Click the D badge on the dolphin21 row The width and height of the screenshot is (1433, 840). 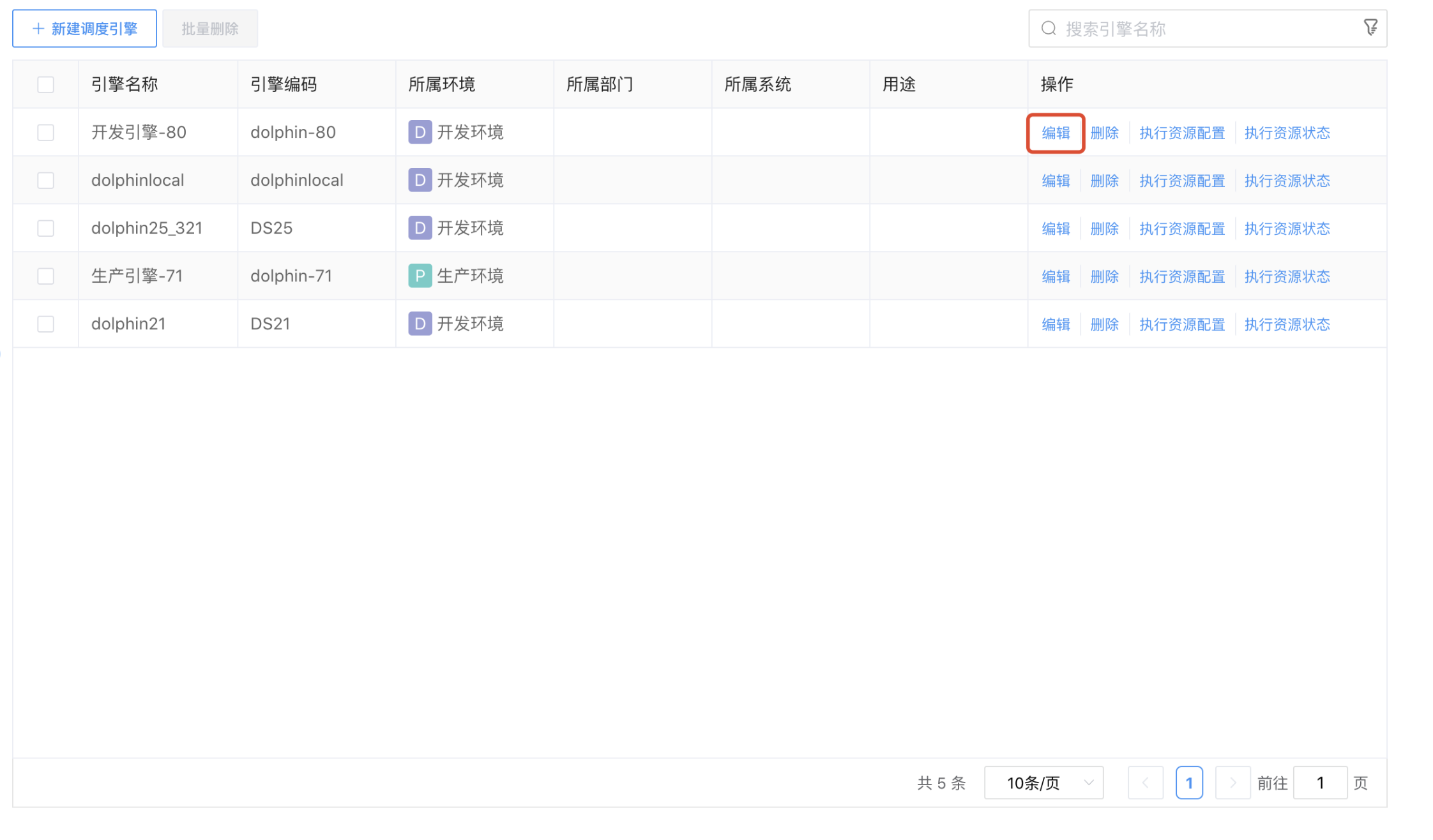coord(420,324)
